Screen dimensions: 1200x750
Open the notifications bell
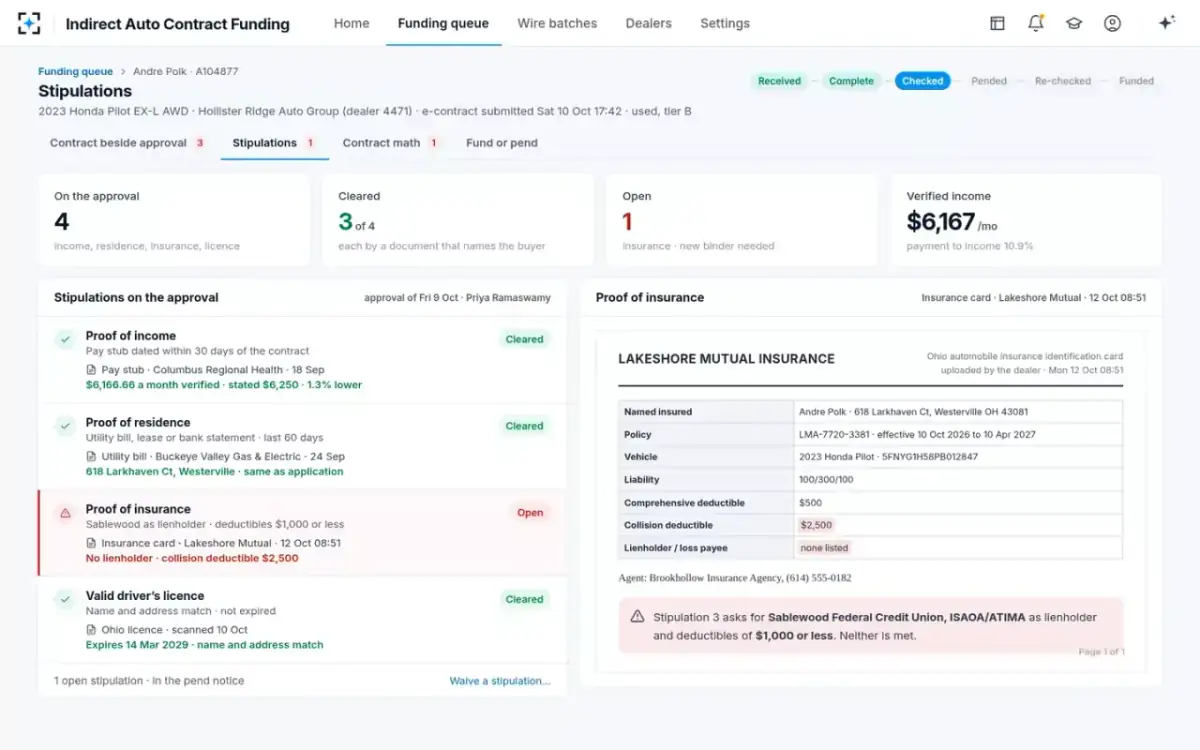tap(1035, 23)
